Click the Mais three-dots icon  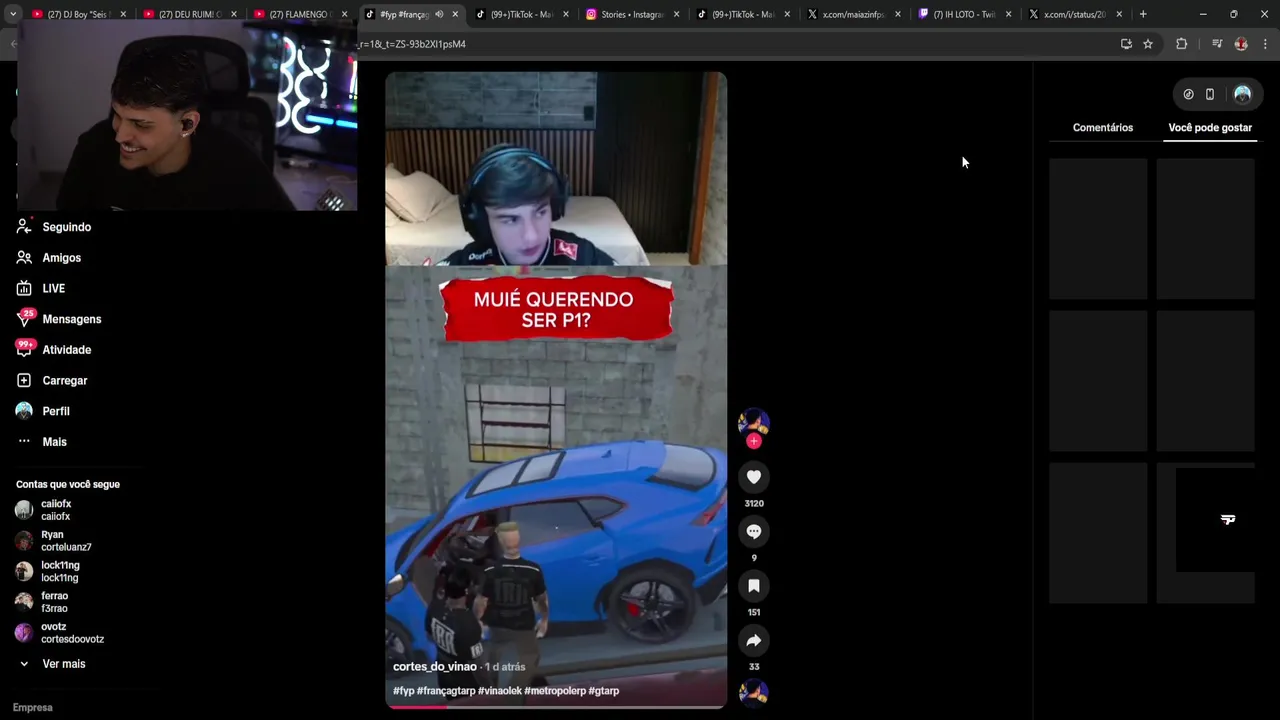24,441
